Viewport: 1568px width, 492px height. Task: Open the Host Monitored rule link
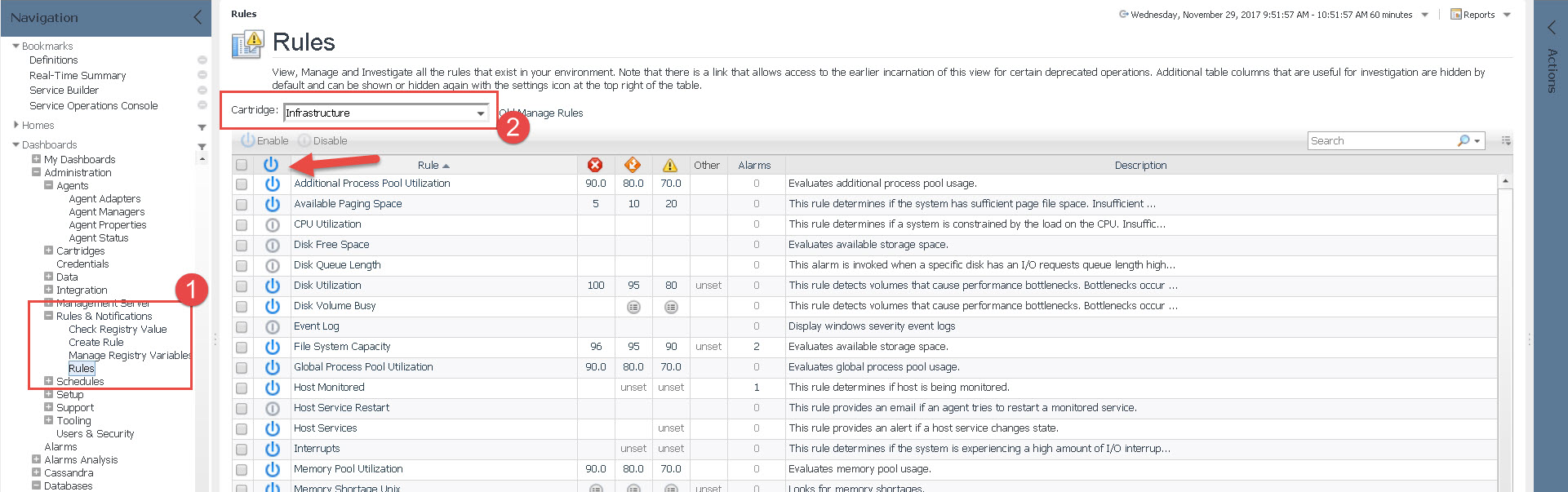coord(329,388)
